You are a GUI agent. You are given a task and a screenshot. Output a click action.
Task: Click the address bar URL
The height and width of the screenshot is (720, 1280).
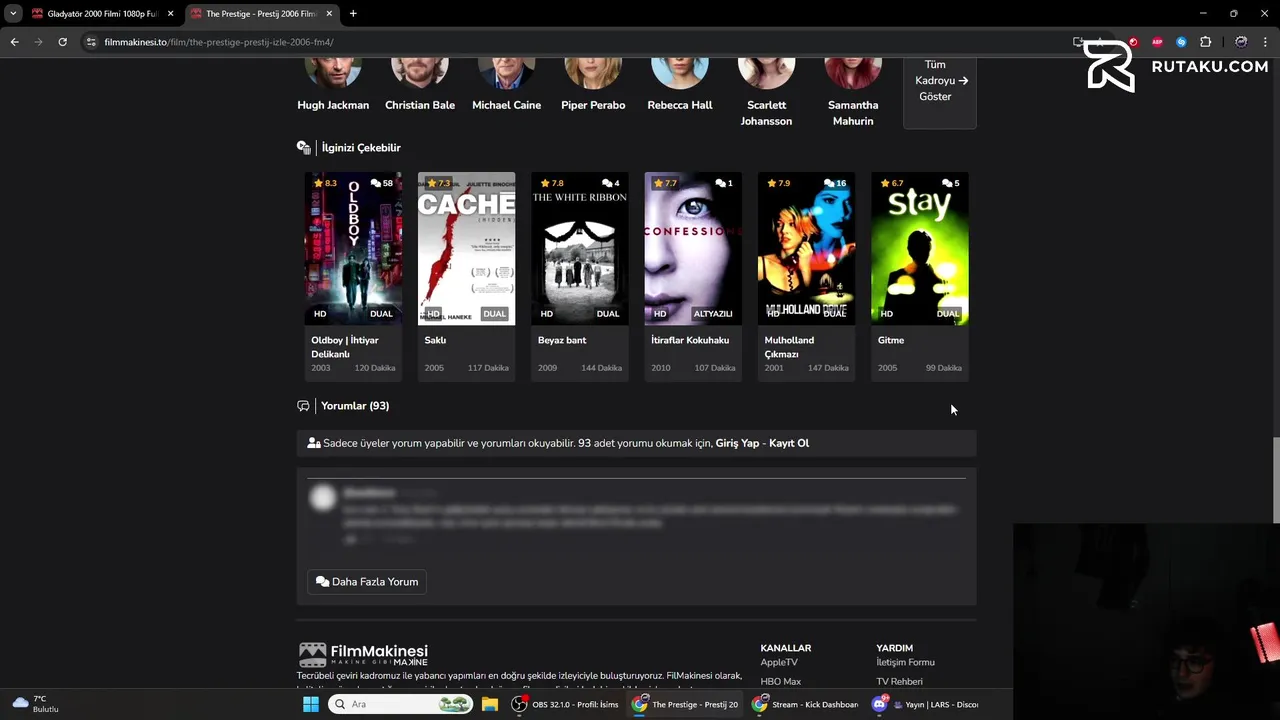[219, 42]
